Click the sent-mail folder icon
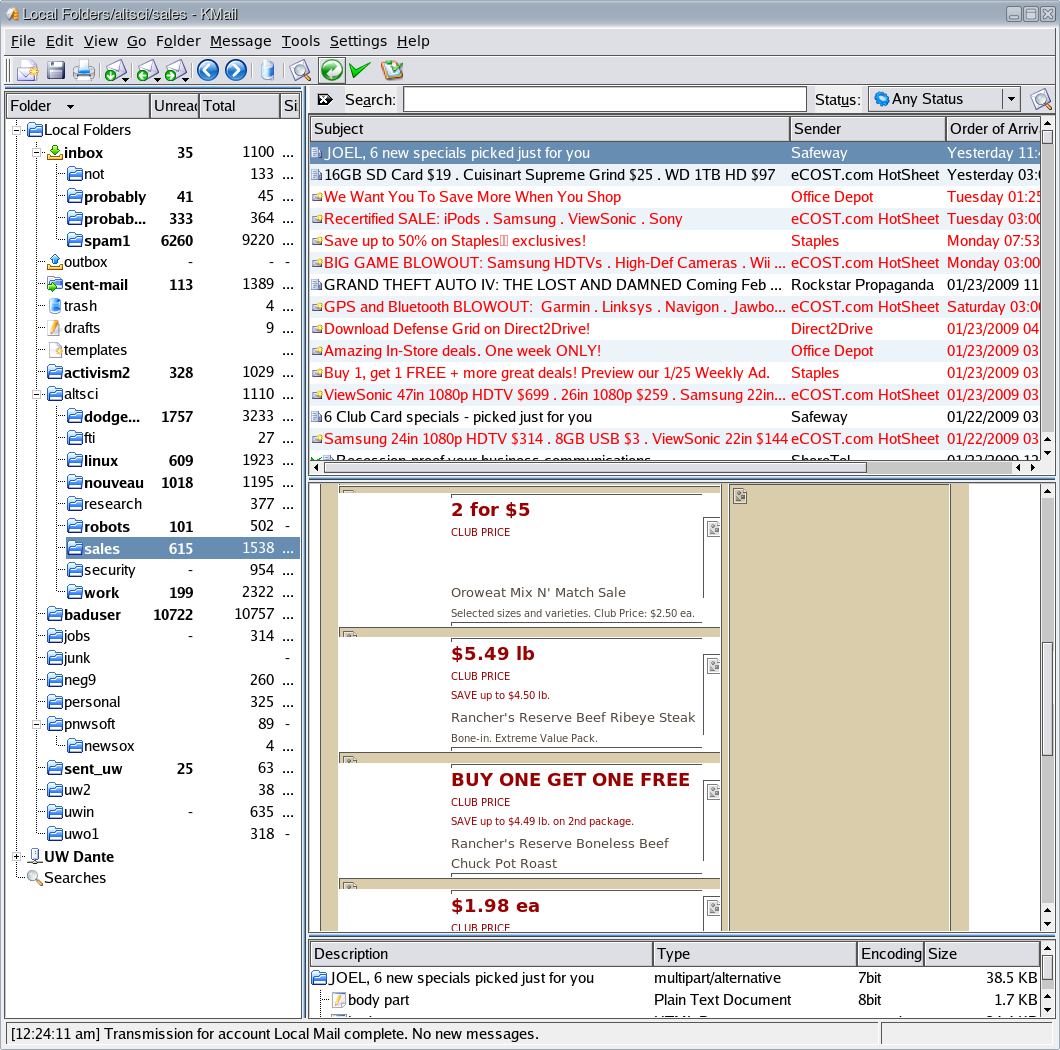1060x1050 pixels. [x=55, y=285]
